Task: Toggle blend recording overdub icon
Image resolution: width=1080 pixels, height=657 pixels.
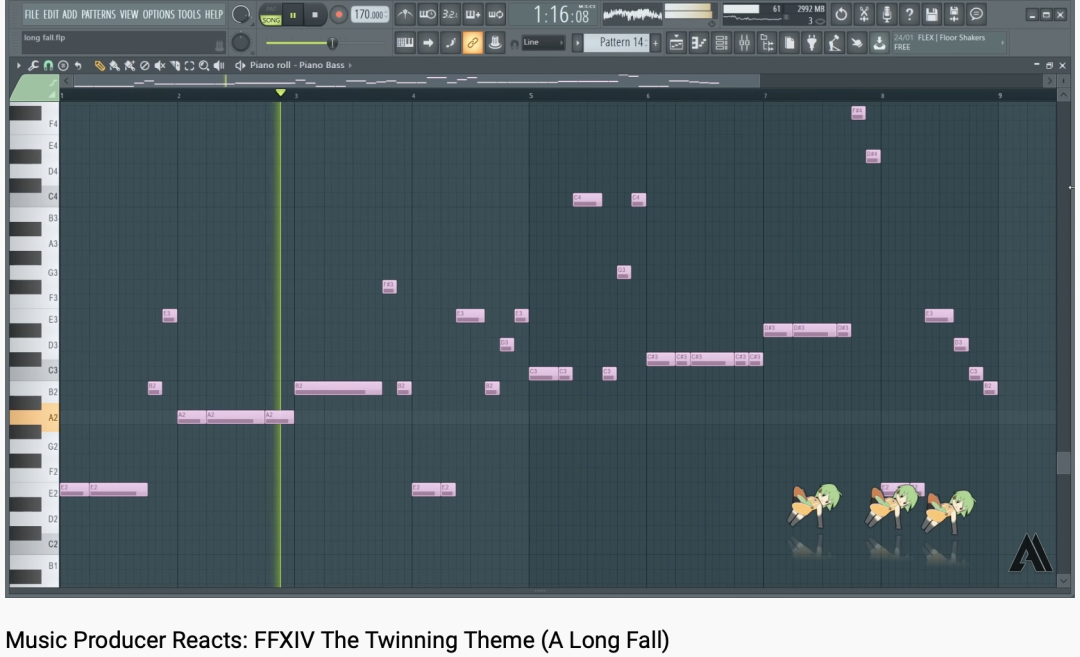Action: click(x=472, y=14)
